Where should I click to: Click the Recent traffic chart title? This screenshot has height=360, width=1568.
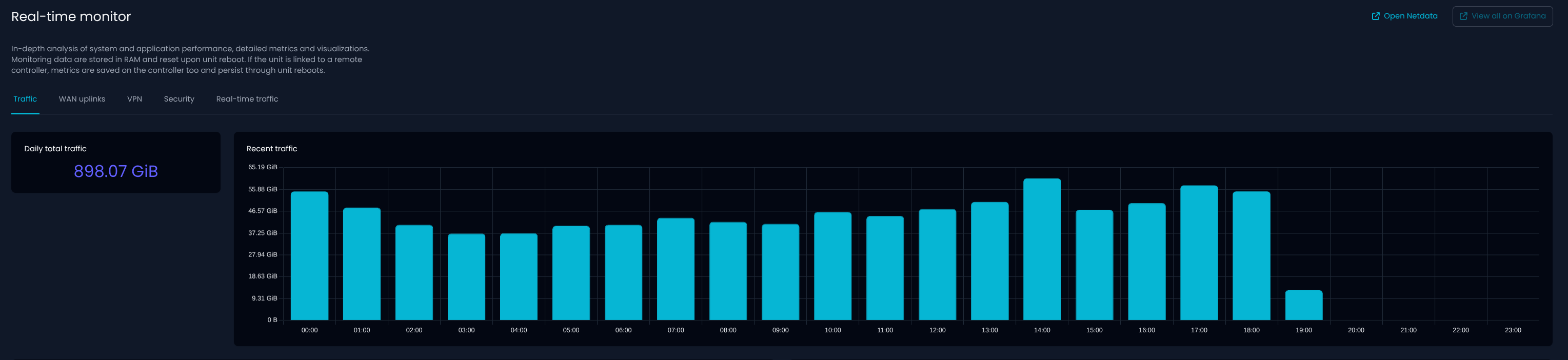(x=271, y=149)
